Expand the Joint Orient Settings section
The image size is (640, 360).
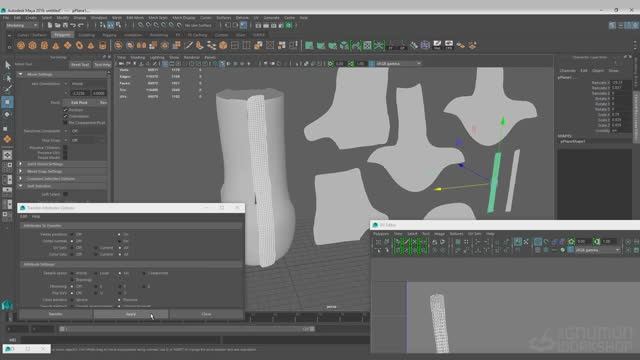(x=63, y=164)
